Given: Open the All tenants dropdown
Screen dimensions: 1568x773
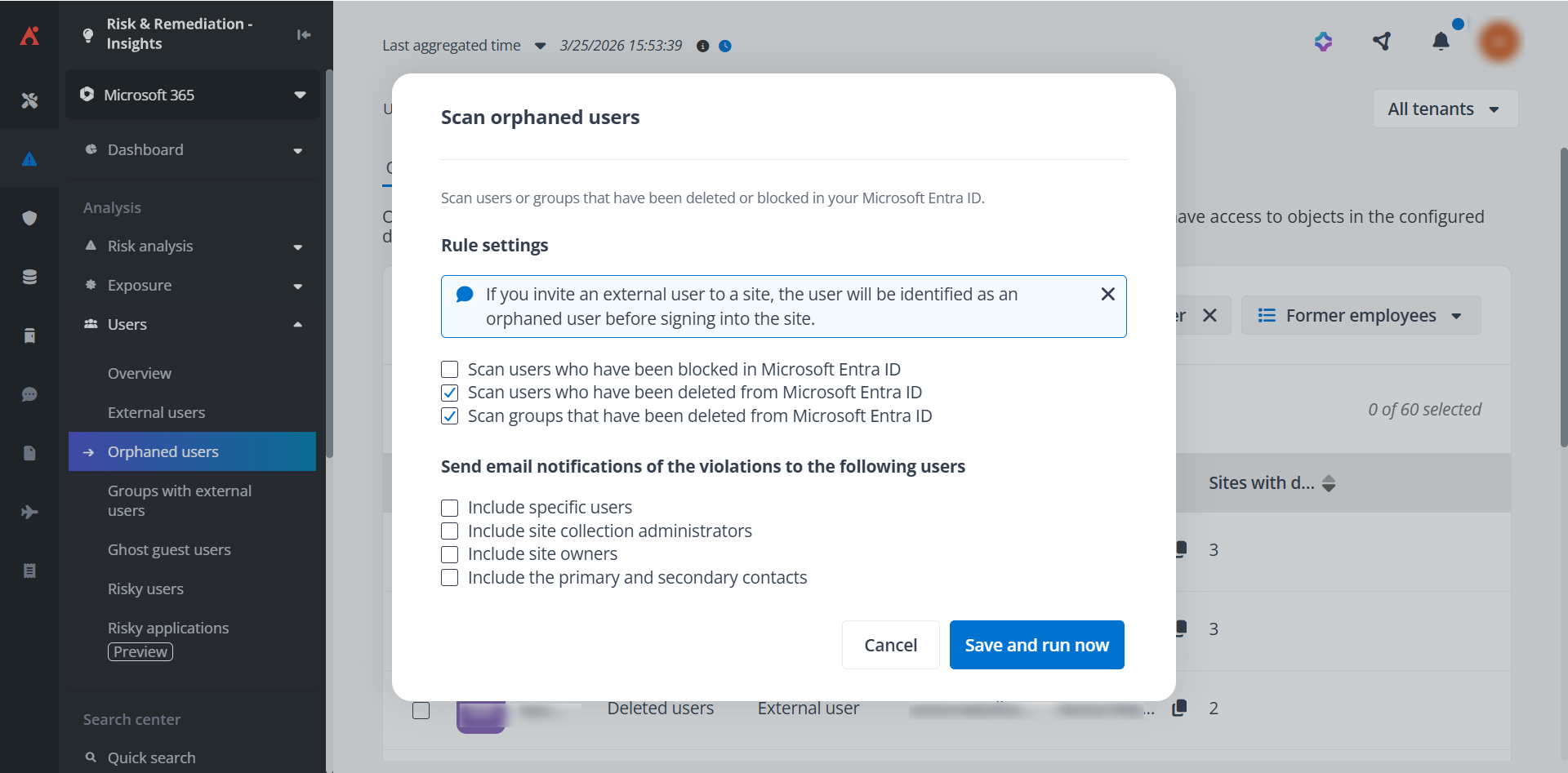Looking at the screenshot, I should pyautogui.click(x=1445, y=109).
